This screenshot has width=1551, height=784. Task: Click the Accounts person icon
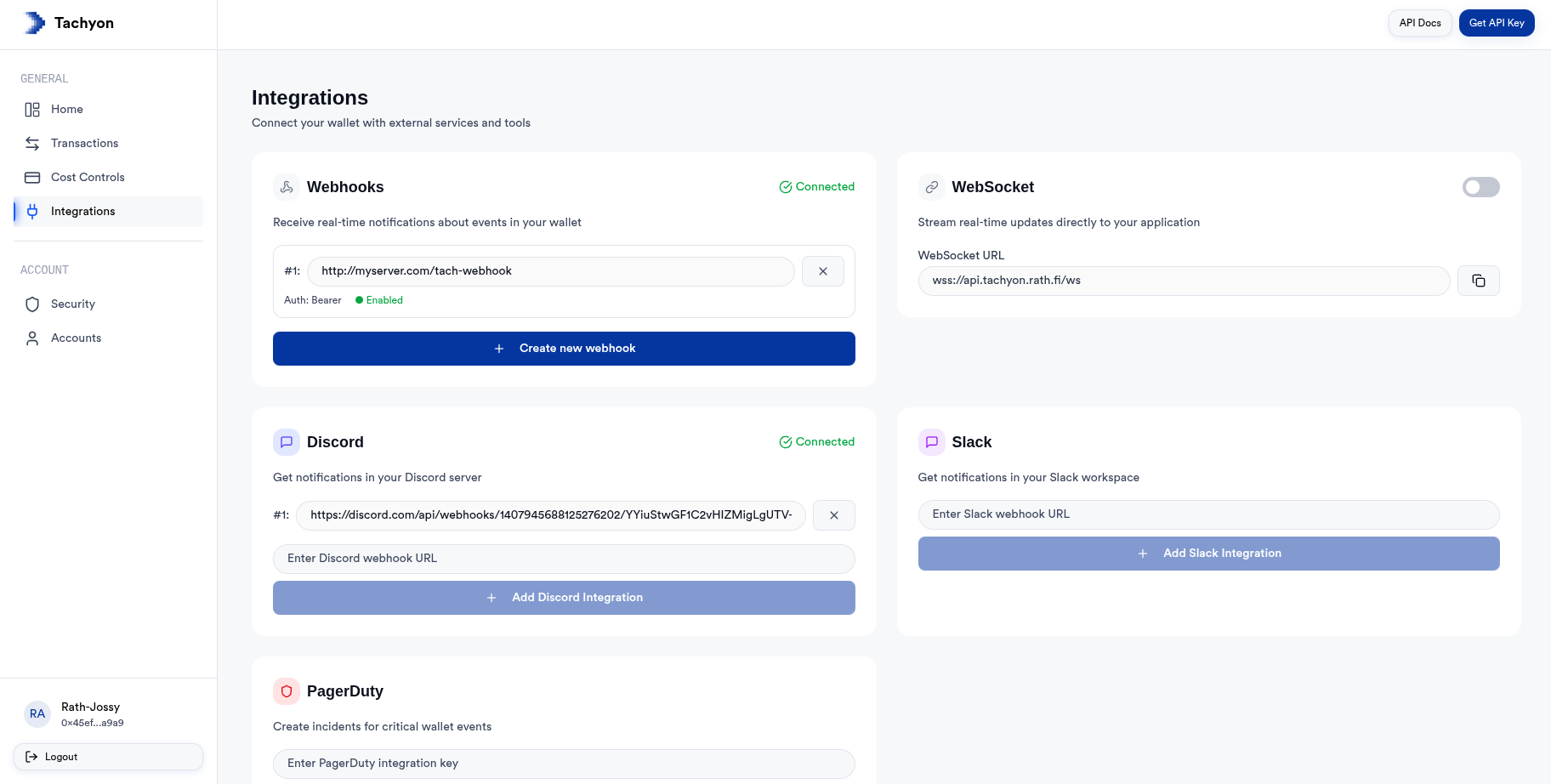pos(31,338)
